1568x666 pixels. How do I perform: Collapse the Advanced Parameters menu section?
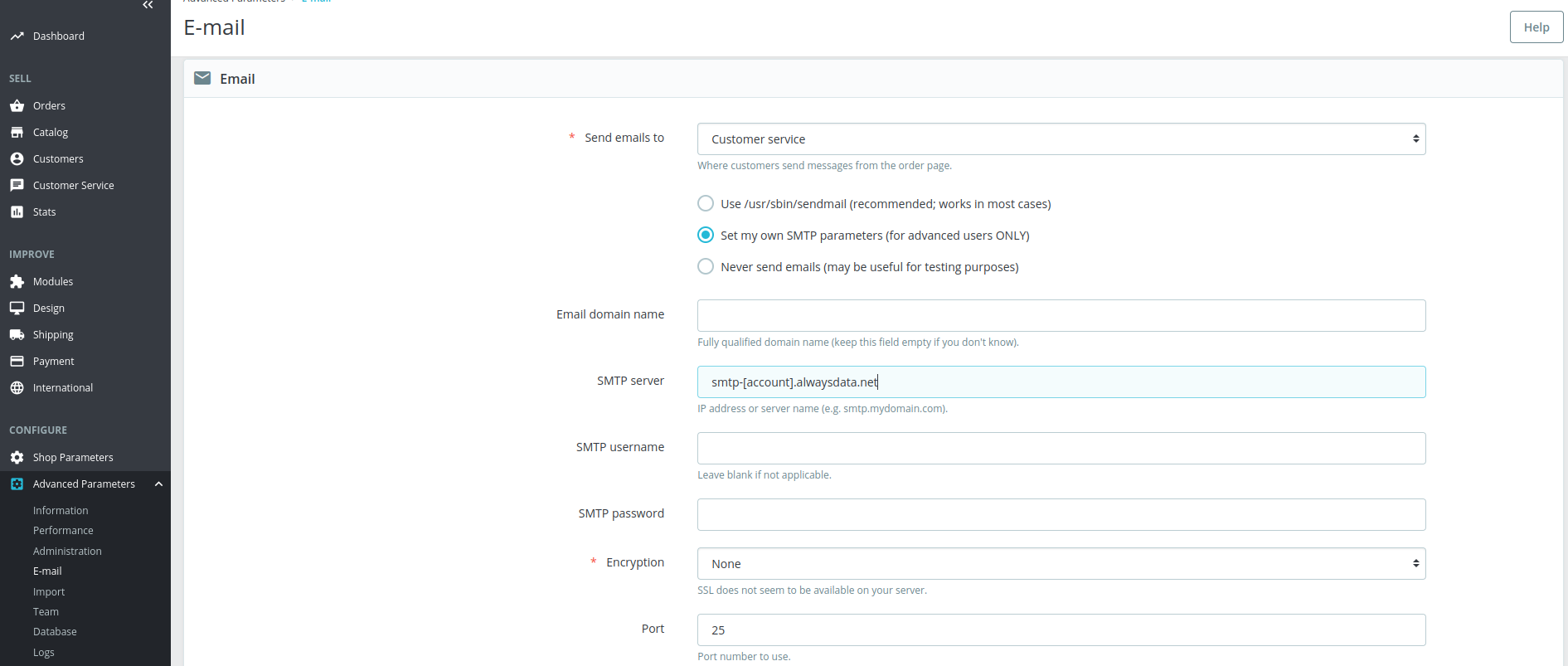tap(158, 484)
